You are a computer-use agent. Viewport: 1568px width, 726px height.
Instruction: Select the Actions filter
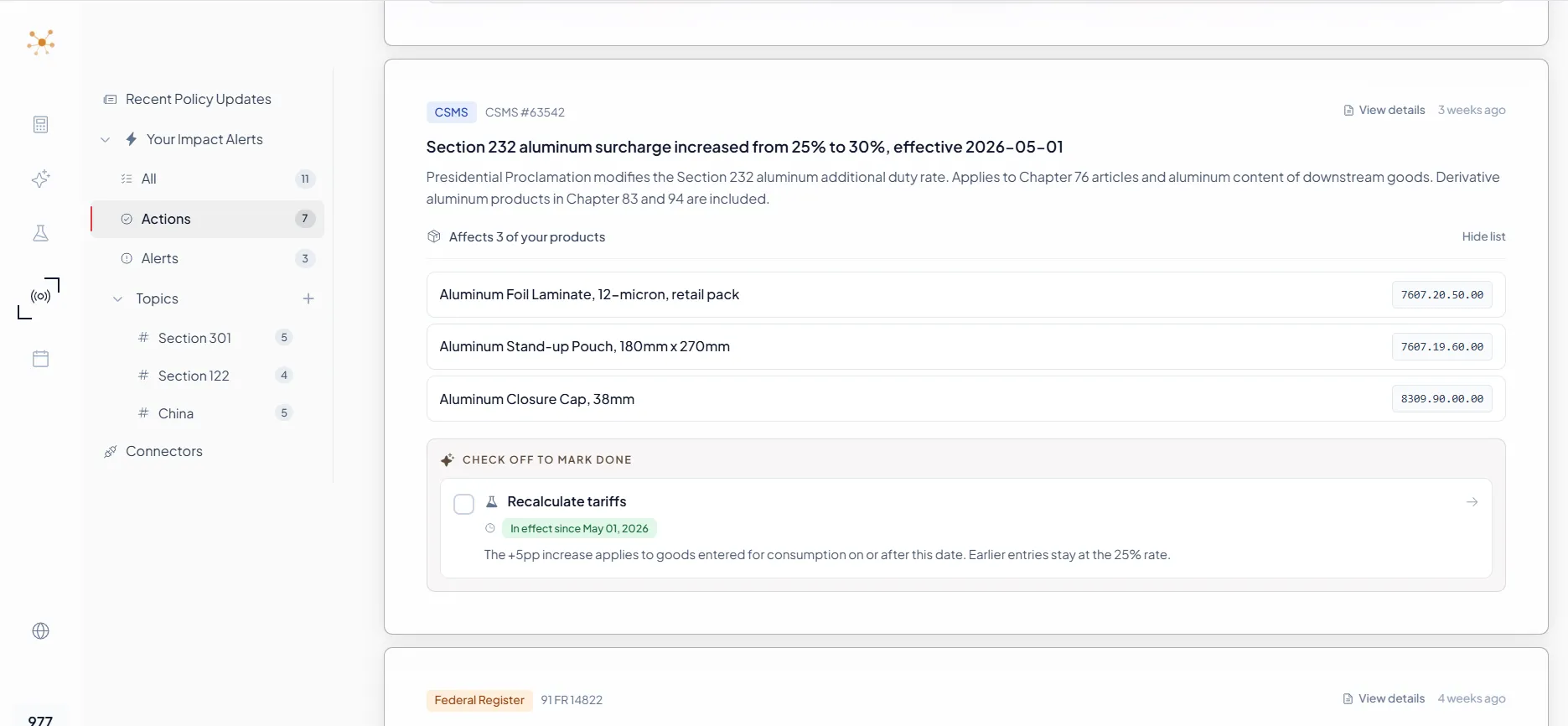pyautogui.click(x=207, y=219)
